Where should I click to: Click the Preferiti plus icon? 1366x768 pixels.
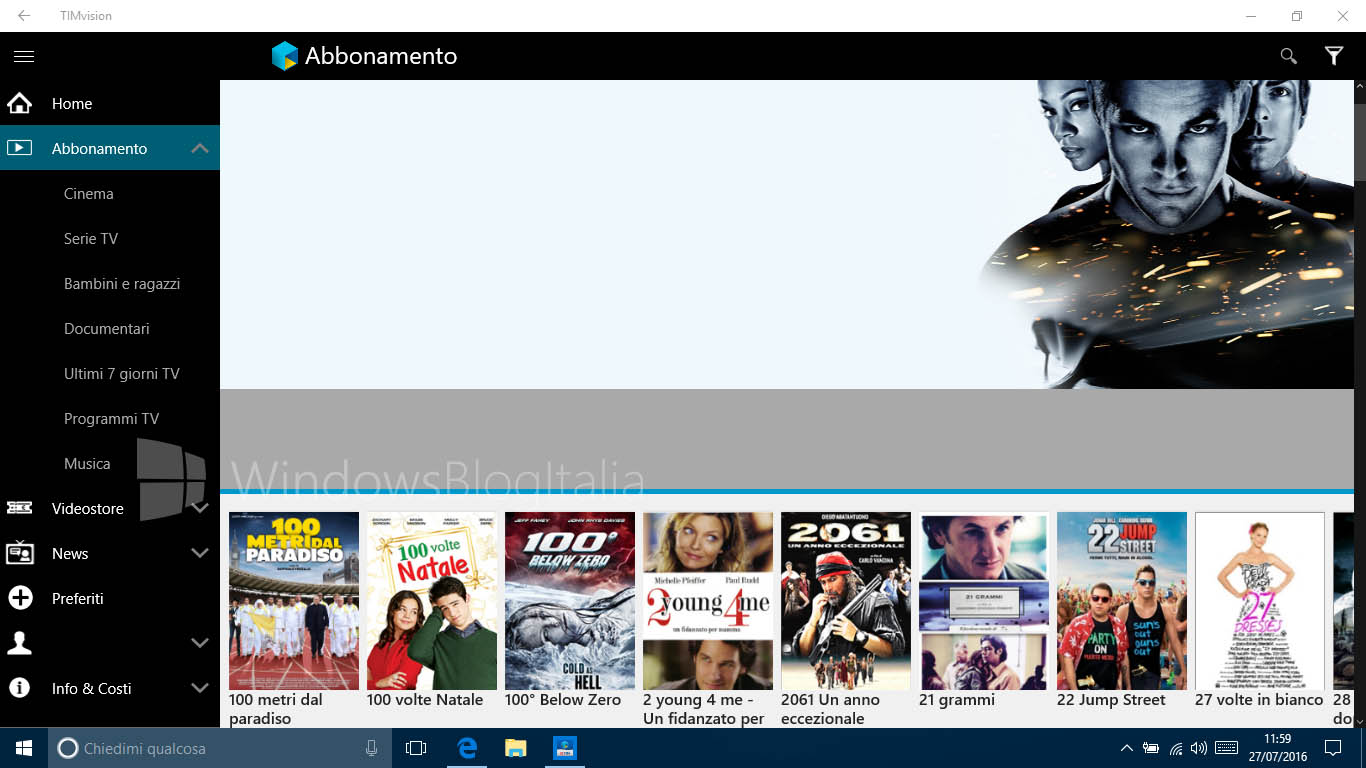pos(20,598)
